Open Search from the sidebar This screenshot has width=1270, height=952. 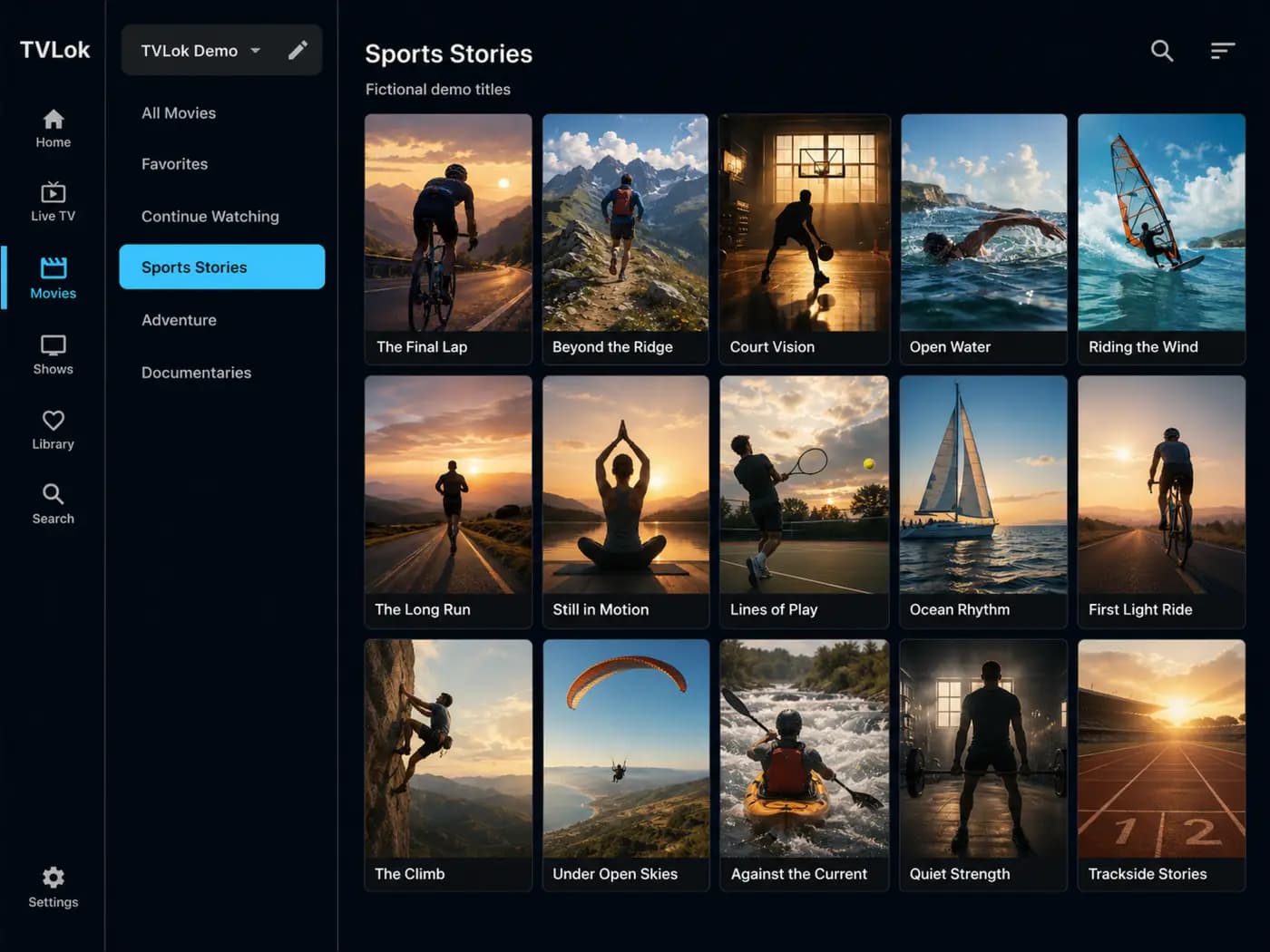coord(53,503)
